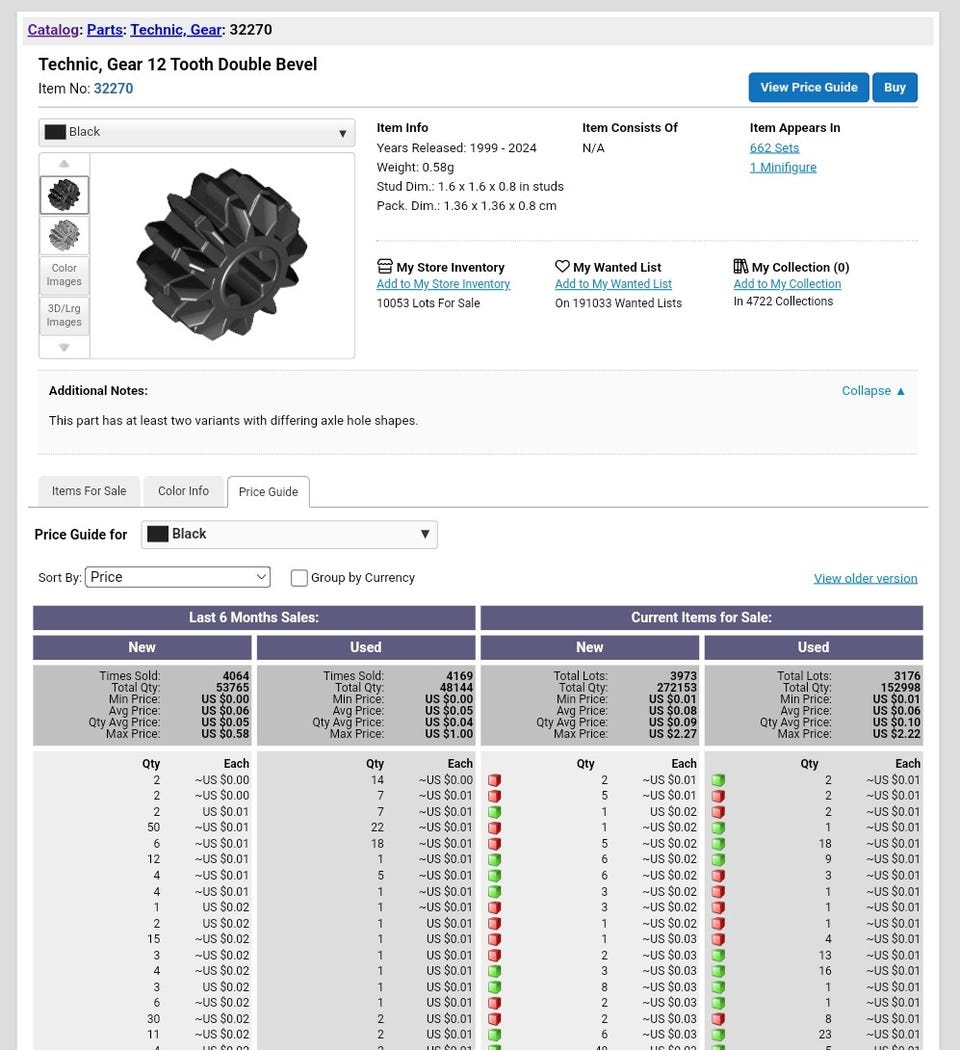Open the Sort By Price dropdown

[178, 577]
